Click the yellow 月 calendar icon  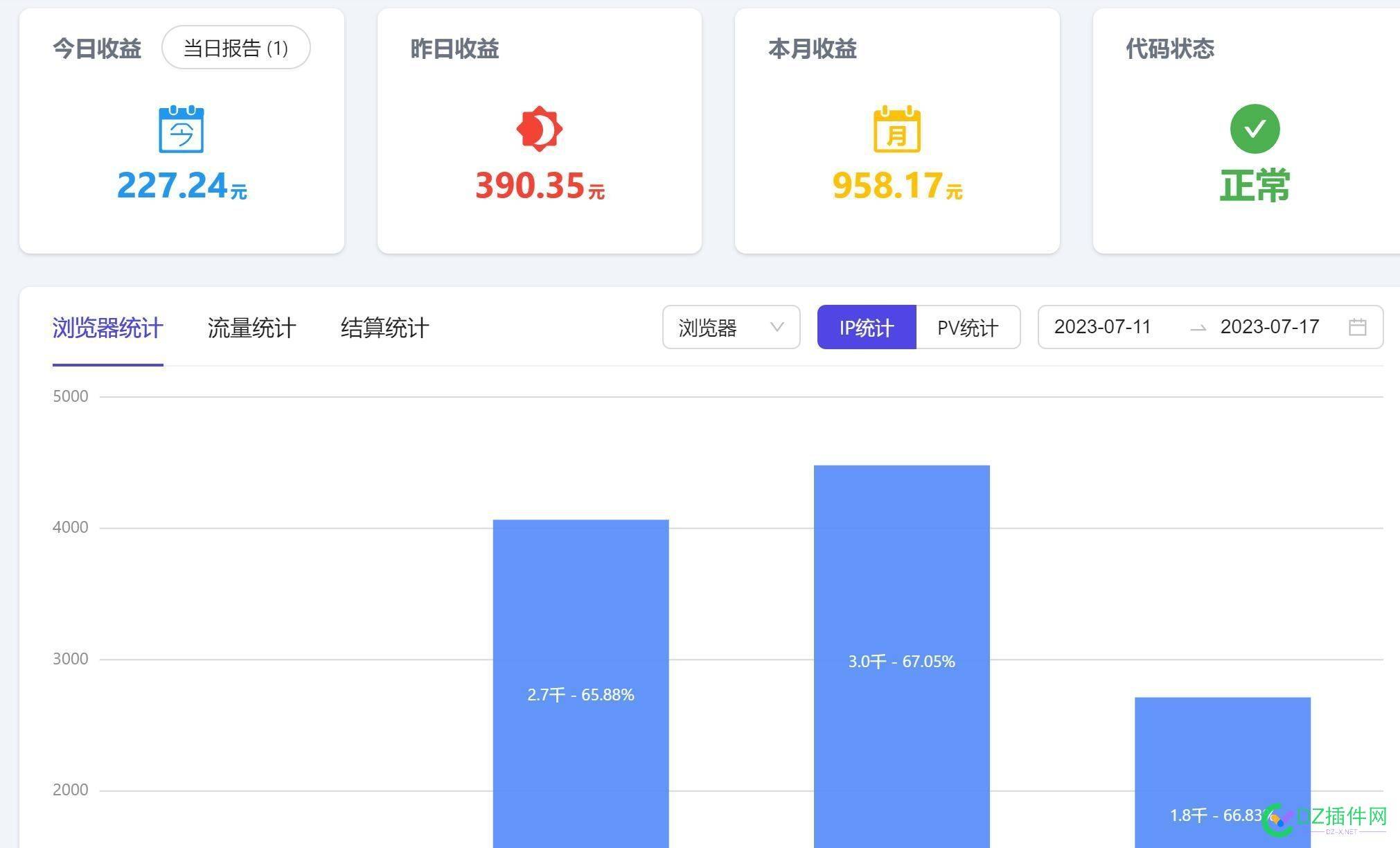tap(897, 129)
